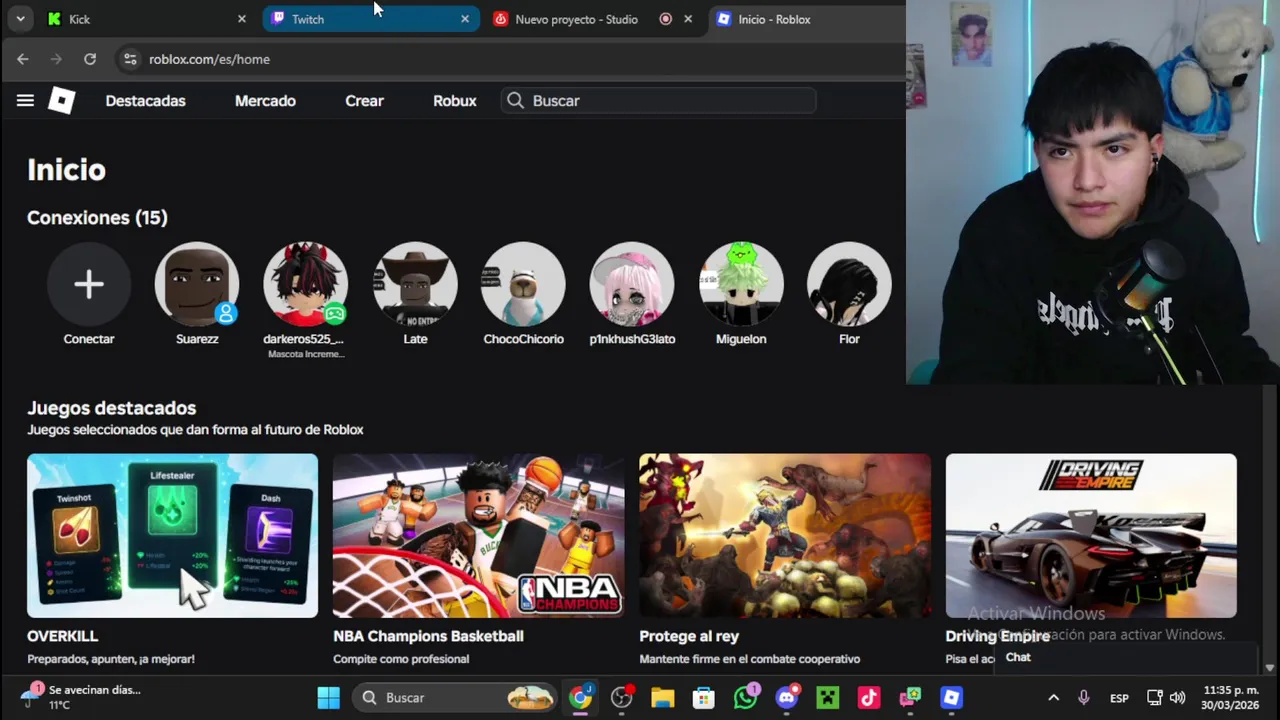Open TikTok from the taskbar

pyautogui.click(x=868, y=698)
